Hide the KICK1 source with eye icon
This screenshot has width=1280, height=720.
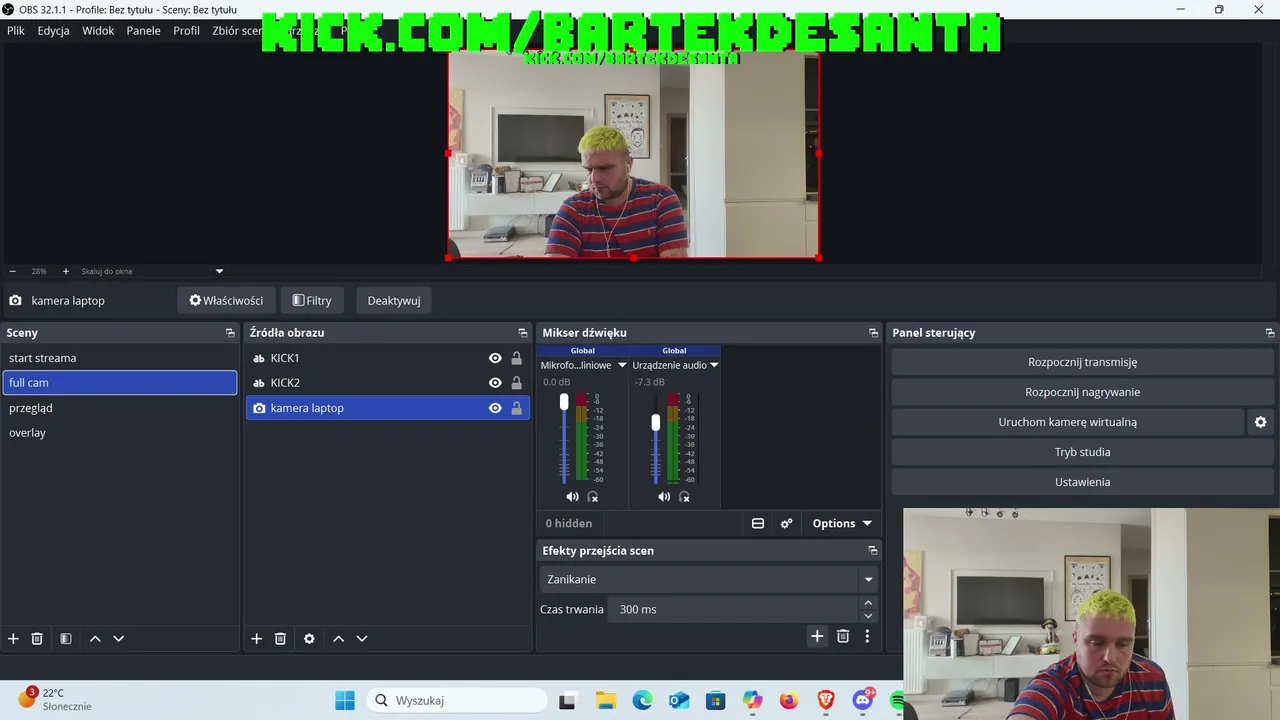(495, 358)
